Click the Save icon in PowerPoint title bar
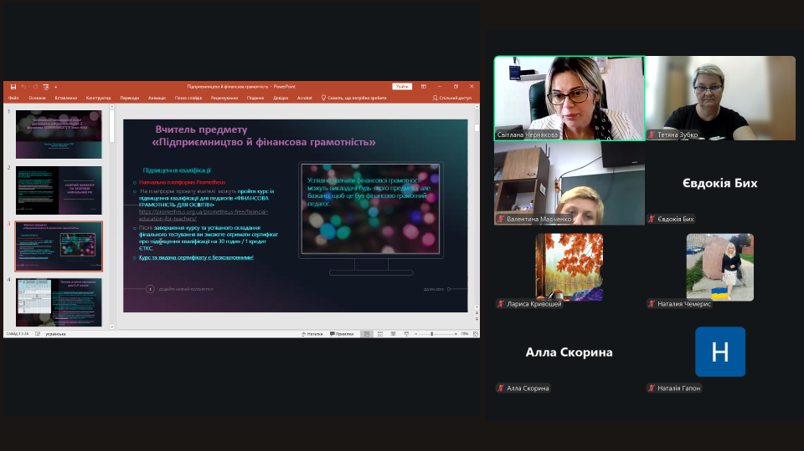804x451 pixels. 13,87
